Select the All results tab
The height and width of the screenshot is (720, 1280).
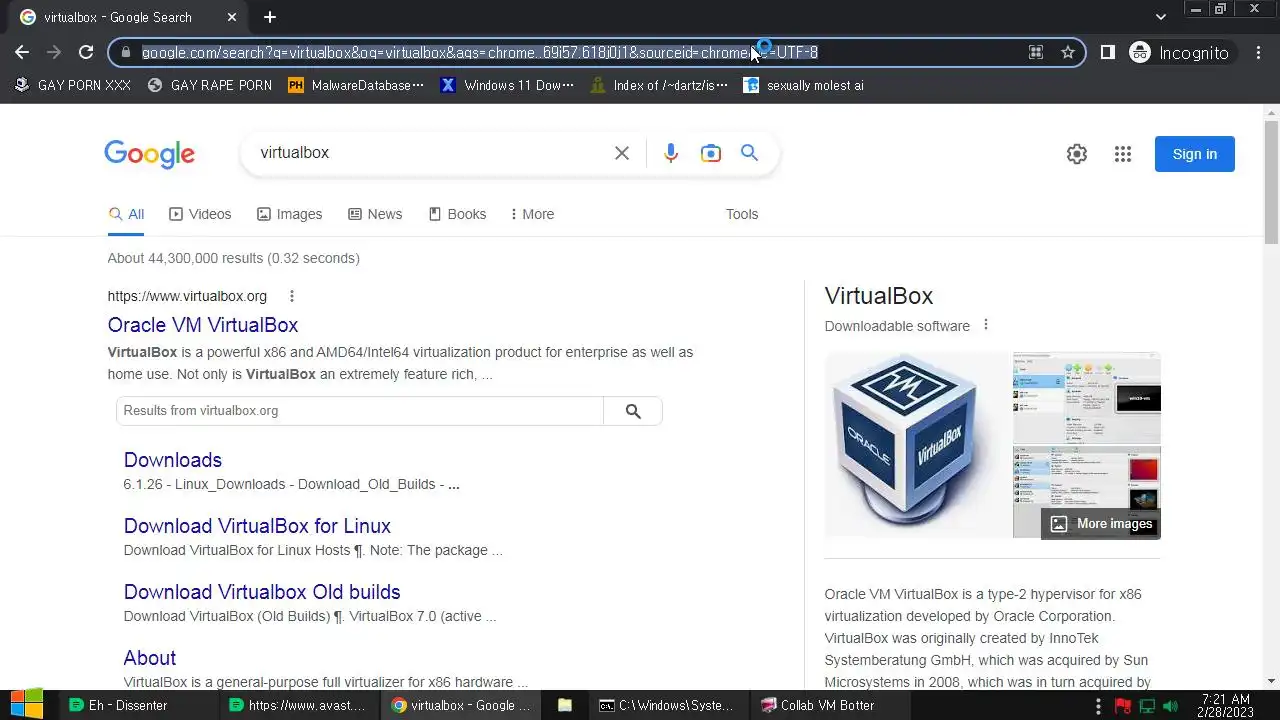tap(126, 214)
